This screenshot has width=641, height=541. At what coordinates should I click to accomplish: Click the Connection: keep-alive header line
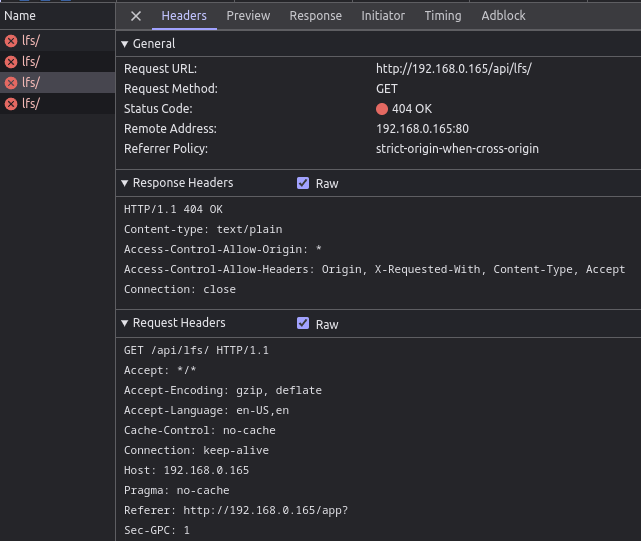(x=196, y=450)
